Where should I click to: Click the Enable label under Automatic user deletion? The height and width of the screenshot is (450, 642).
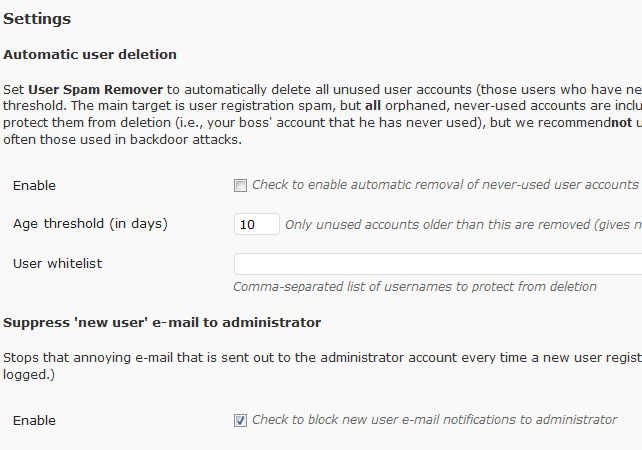[x=34, y=185]
